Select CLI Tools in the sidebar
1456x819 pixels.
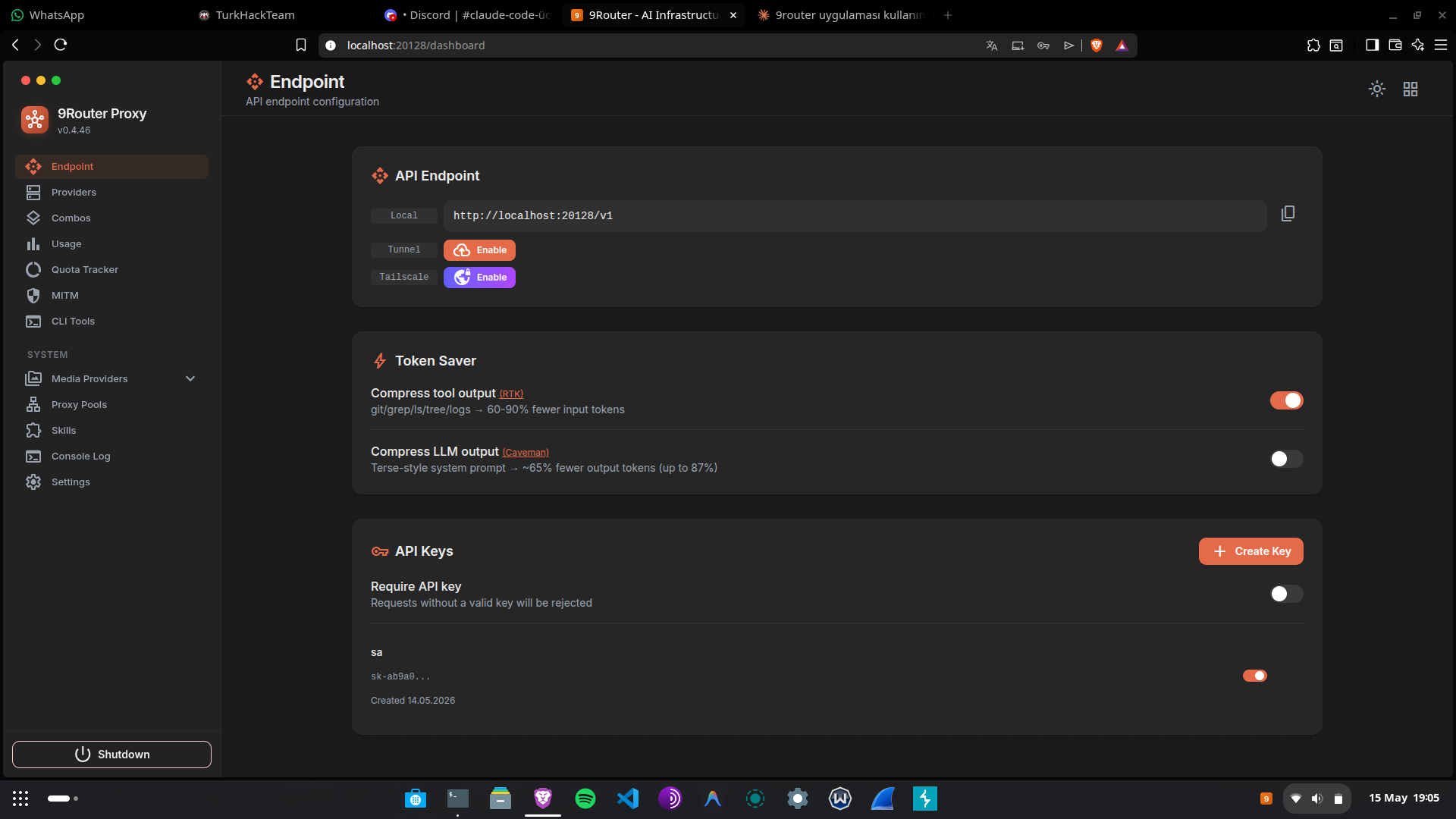[x=111, y=322]
